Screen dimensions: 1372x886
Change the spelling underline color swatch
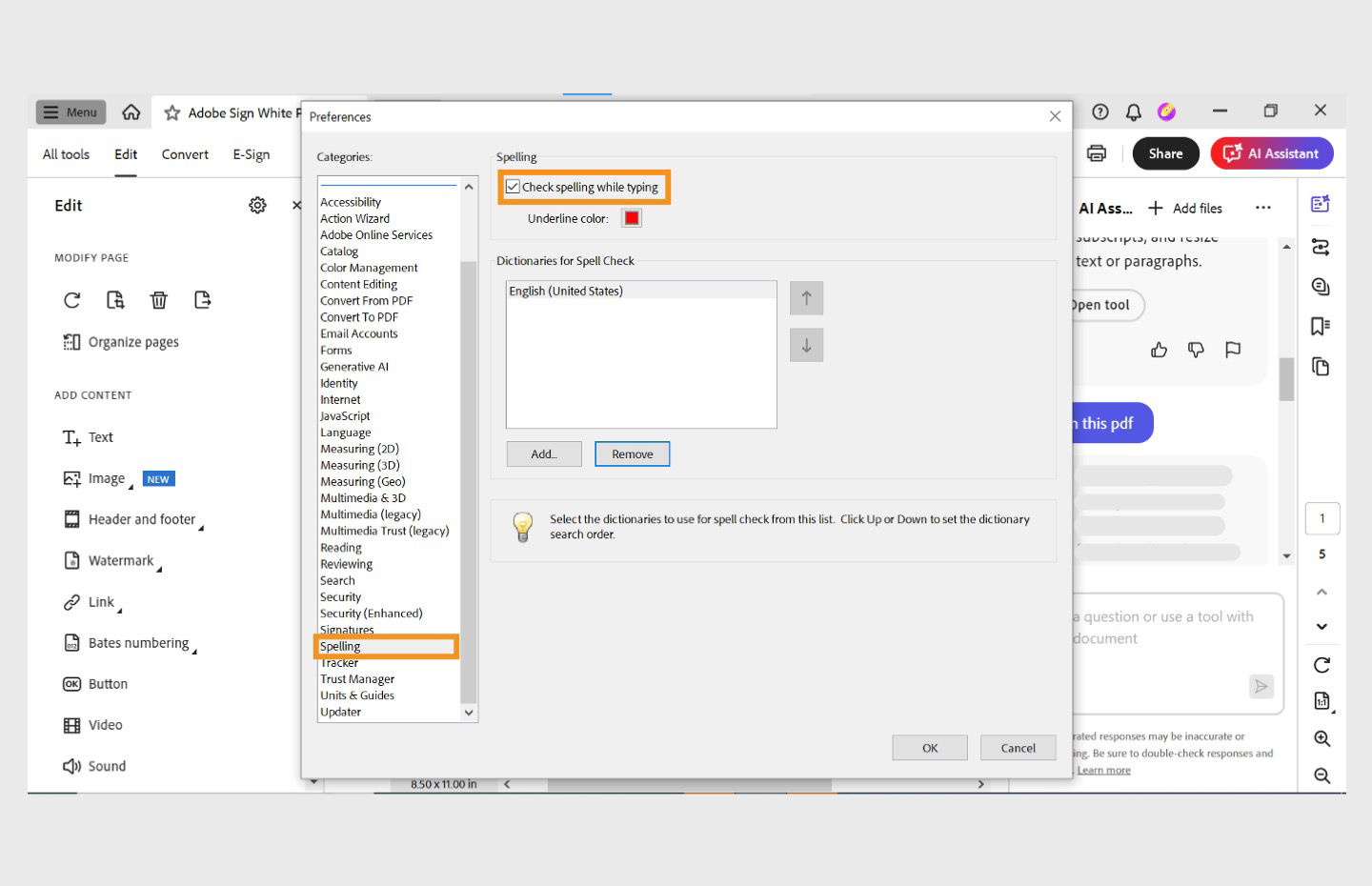(632, 217)
